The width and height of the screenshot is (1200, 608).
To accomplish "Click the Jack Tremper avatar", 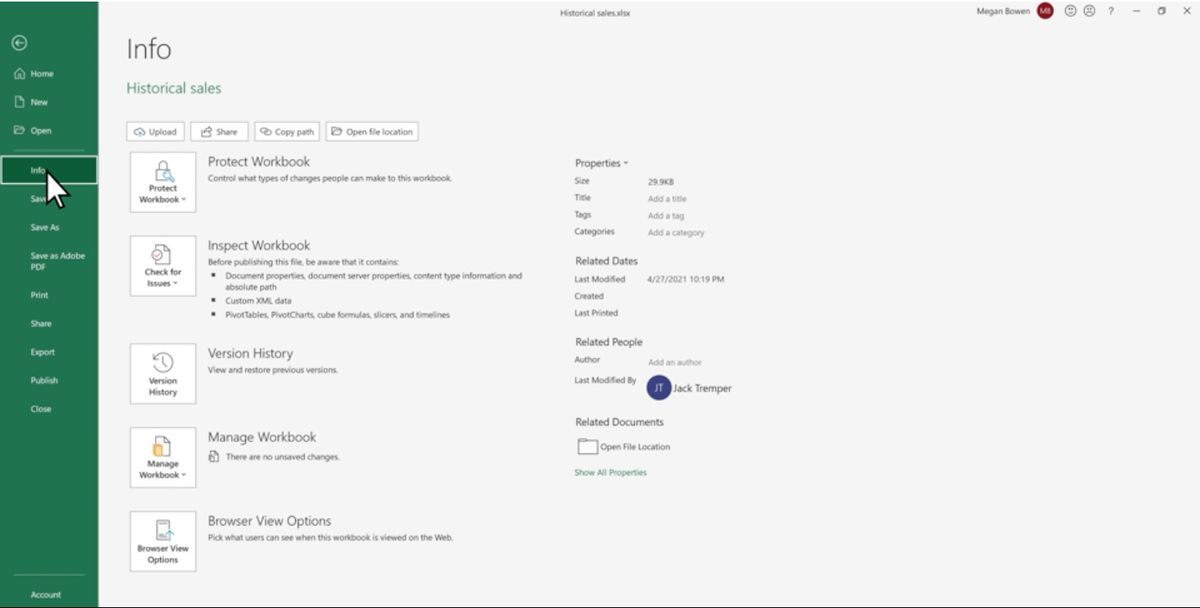I will (658, 388).
